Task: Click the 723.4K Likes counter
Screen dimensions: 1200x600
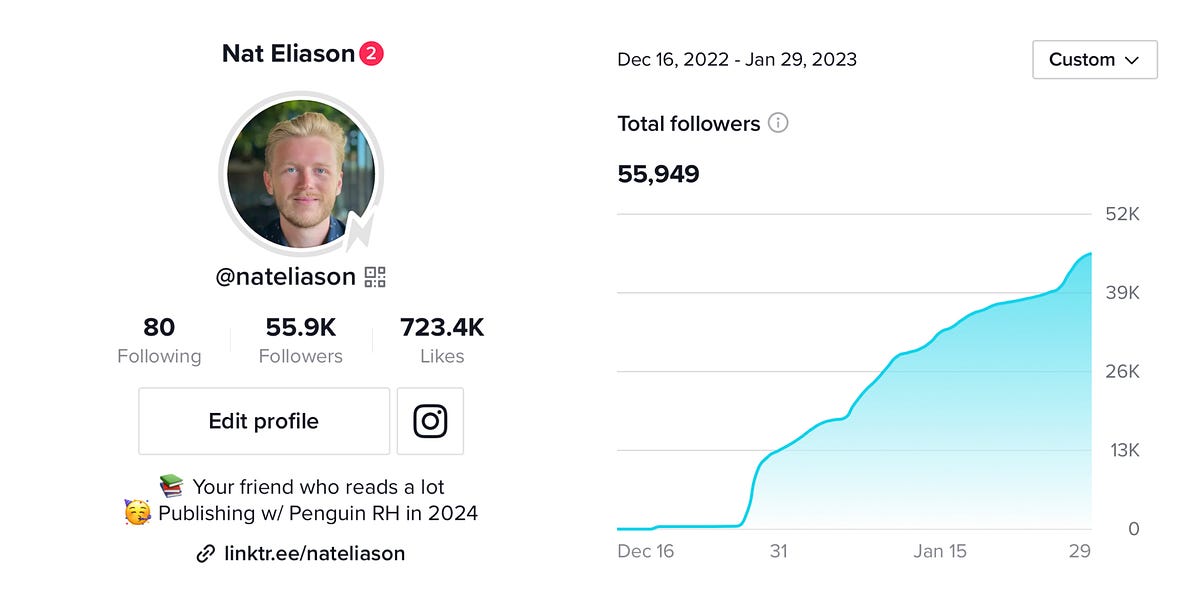Action: pos(442,338)
